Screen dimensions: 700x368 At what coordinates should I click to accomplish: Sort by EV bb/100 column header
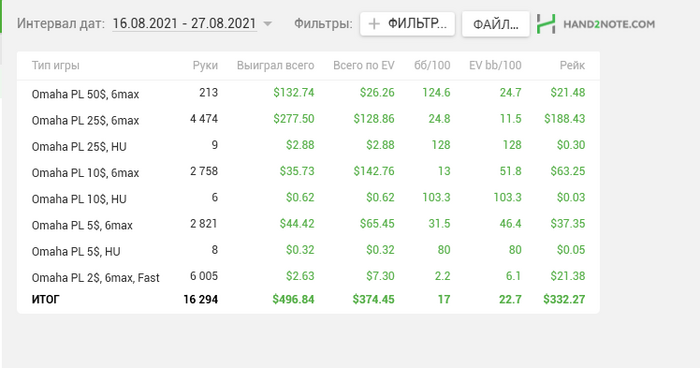(x=495, y=65)
